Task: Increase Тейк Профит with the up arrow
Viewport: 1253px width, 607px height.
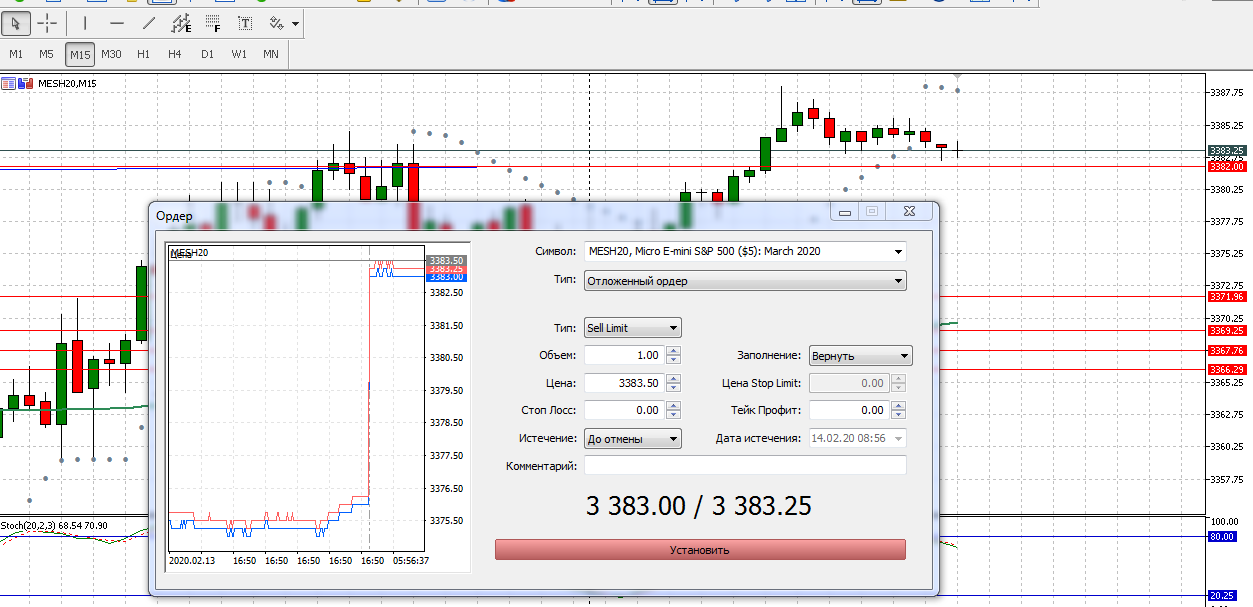Action: (899, 405)
